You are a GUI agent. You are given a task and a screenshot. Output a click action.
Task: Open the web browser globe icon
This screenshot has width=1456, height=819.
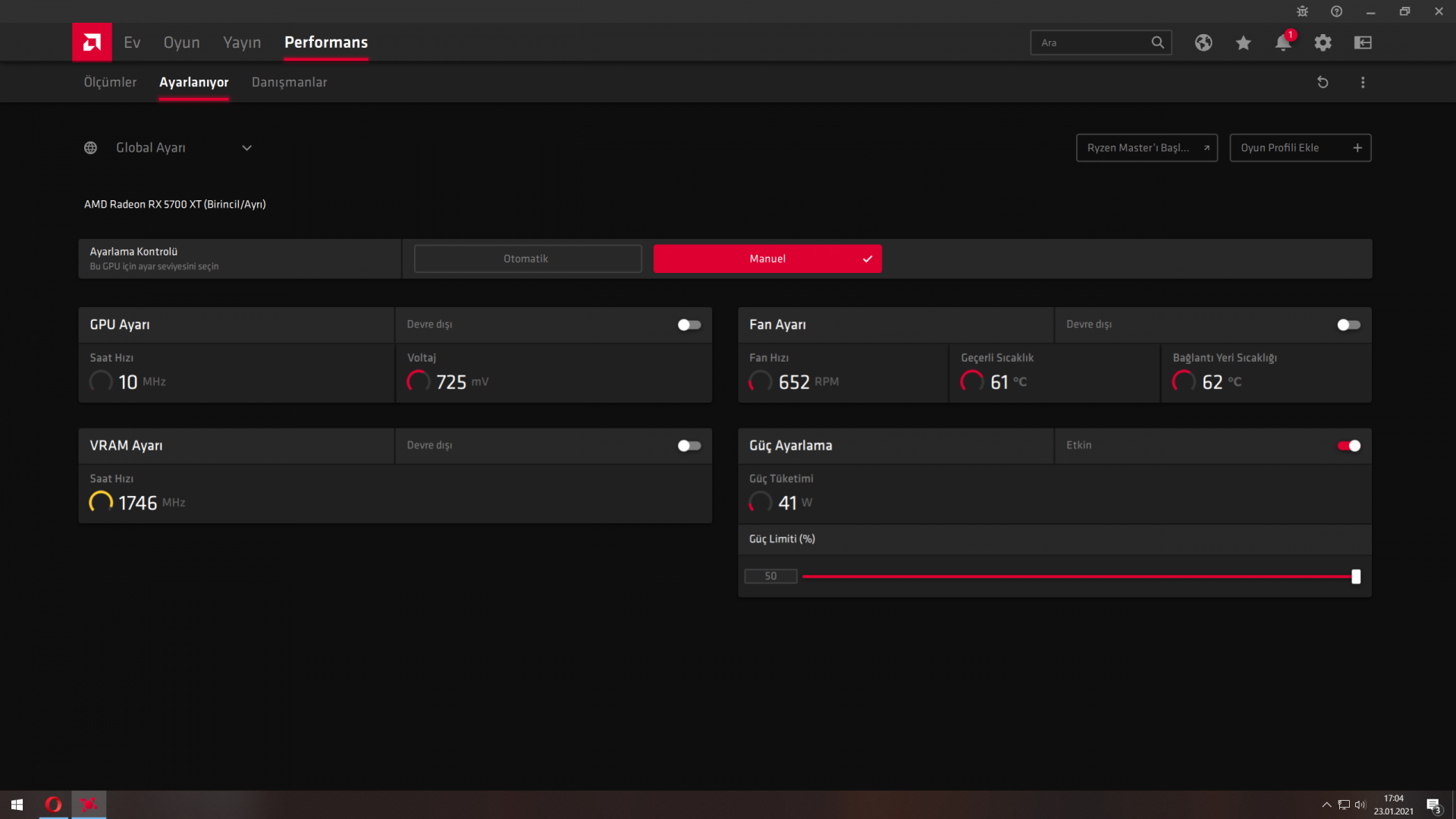[x=1203, y=42]
